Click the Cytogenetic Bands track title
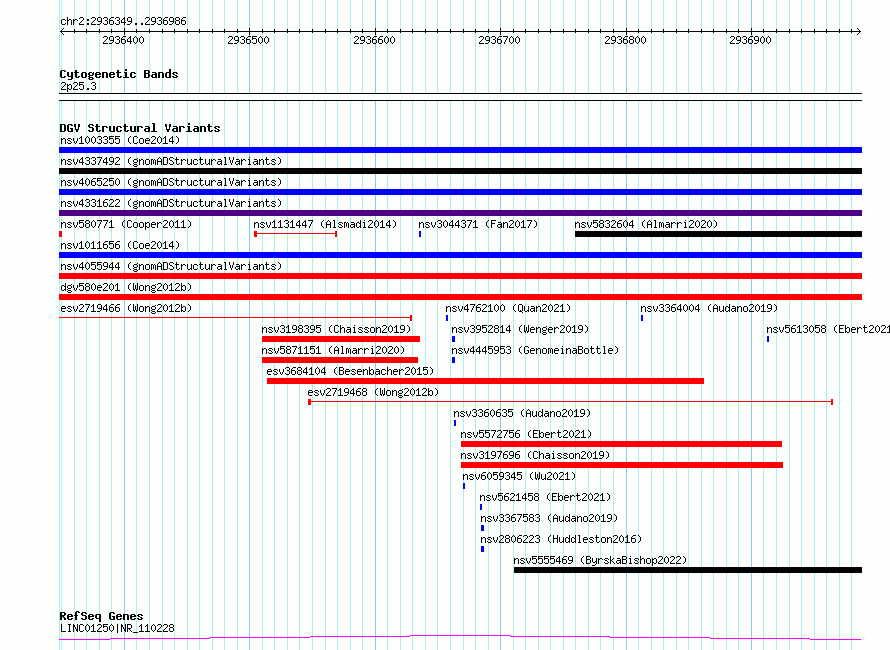The height and width of the screenshot is (650, 890). click(119, 74)
